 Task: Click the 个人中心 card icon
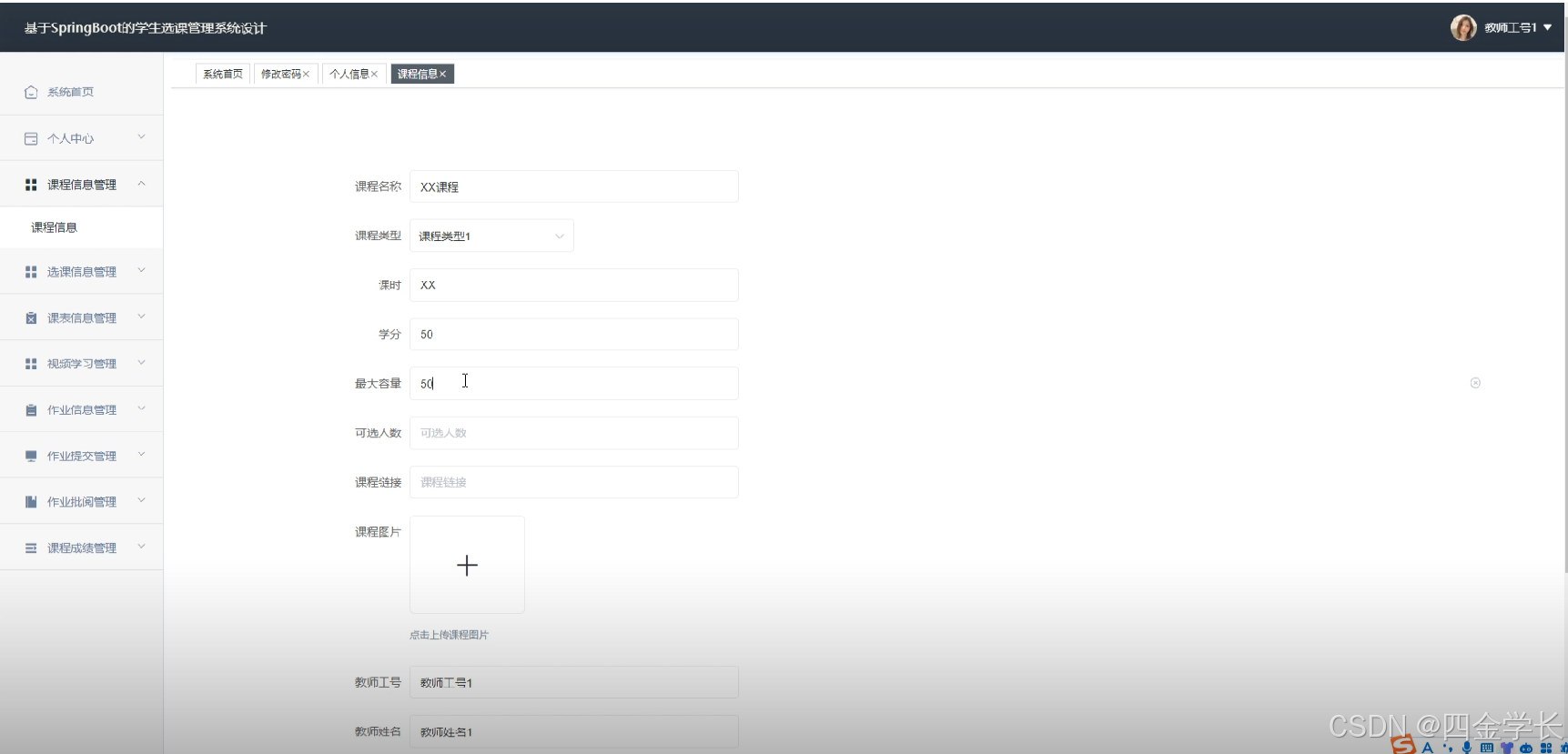click(x=31, y=138)
